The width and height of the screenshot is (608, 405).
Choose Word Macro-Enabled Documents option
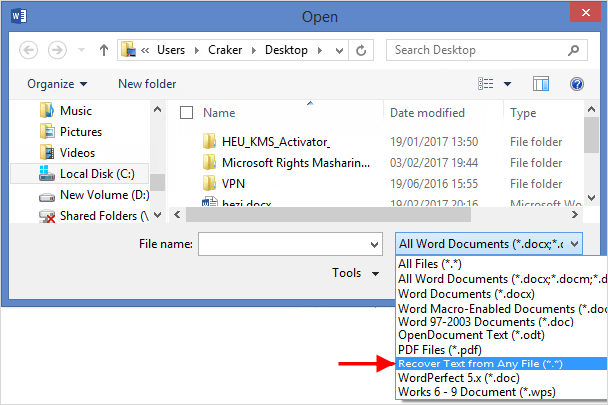click(501, 309)
